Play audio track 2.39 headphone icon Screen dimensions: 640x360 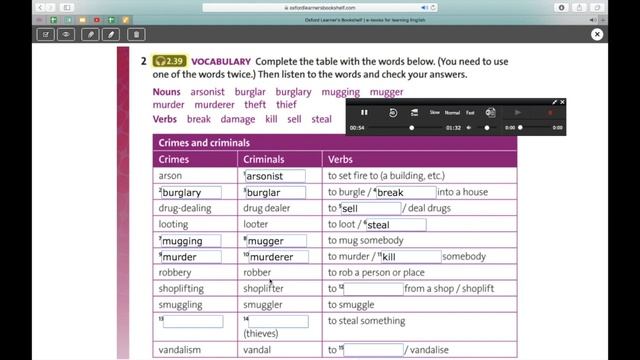pos(169,61)
